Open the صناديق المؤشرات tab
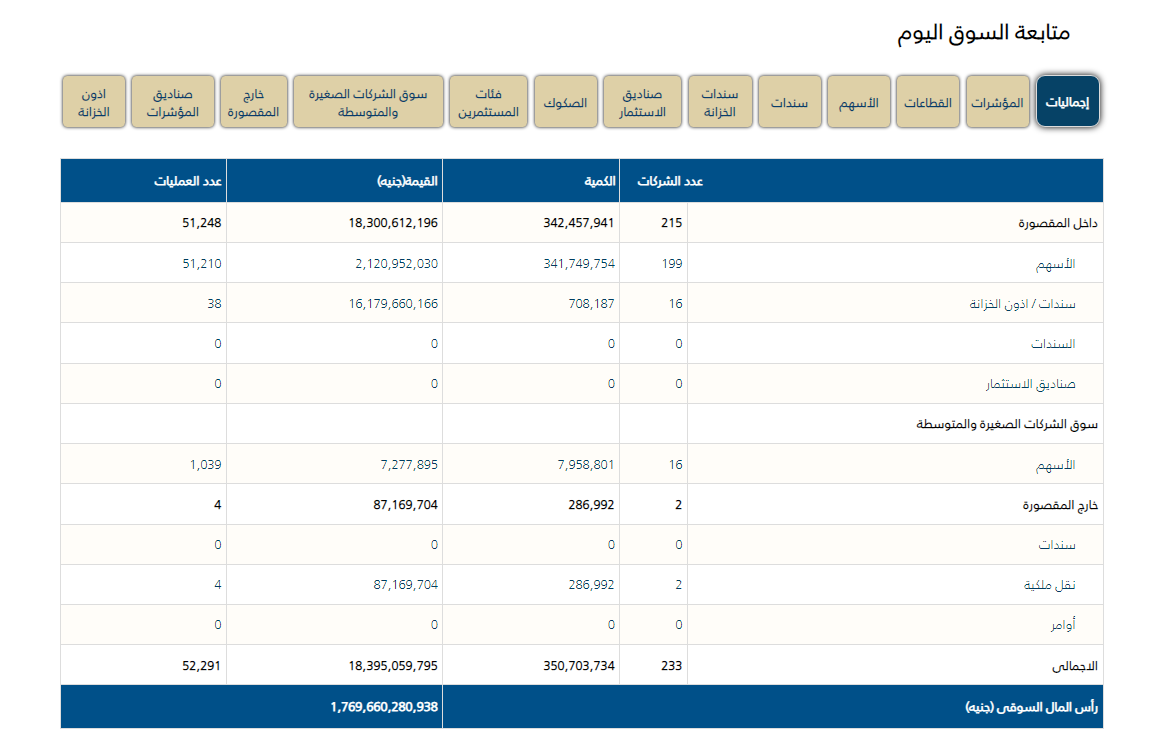Image resolution: width=1154 pixels, height=750 pixels. point(172,102)
